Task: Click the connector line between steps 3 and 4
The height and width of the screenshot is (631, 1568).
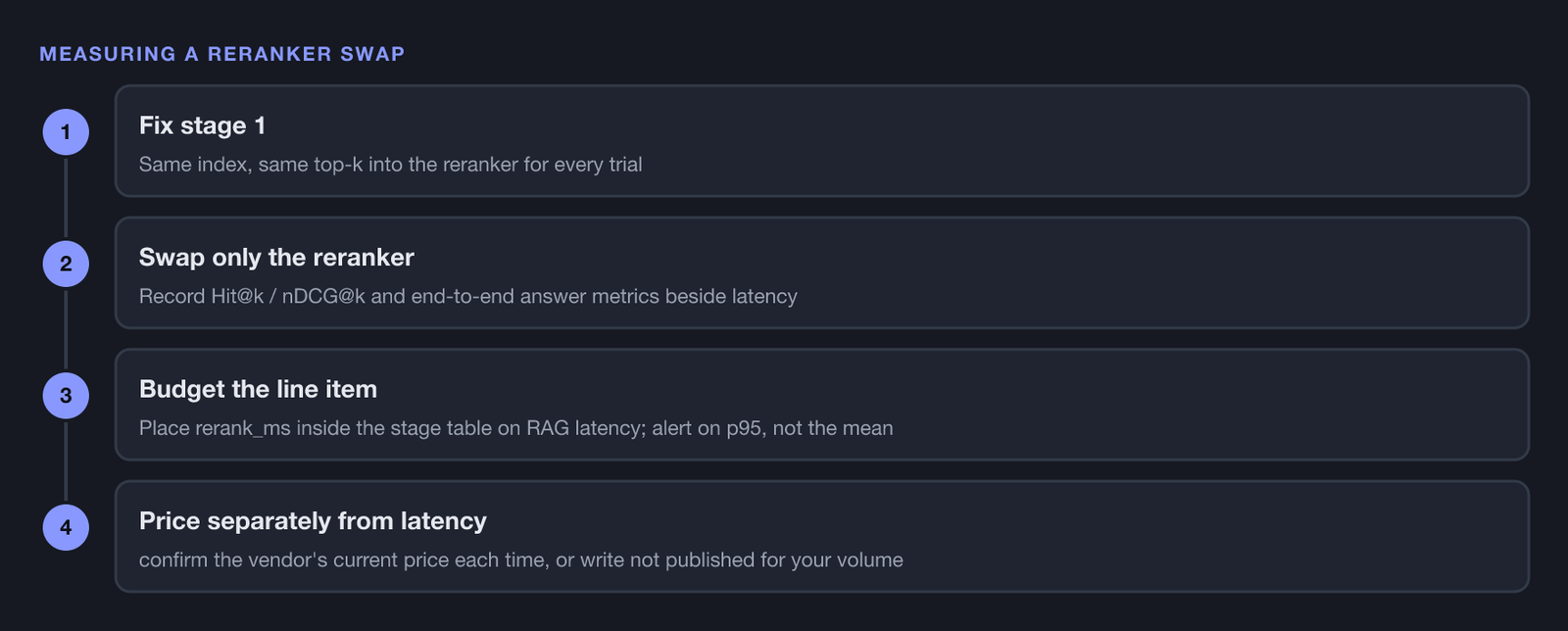Action: pyautogui.click(x=66, y=461)
